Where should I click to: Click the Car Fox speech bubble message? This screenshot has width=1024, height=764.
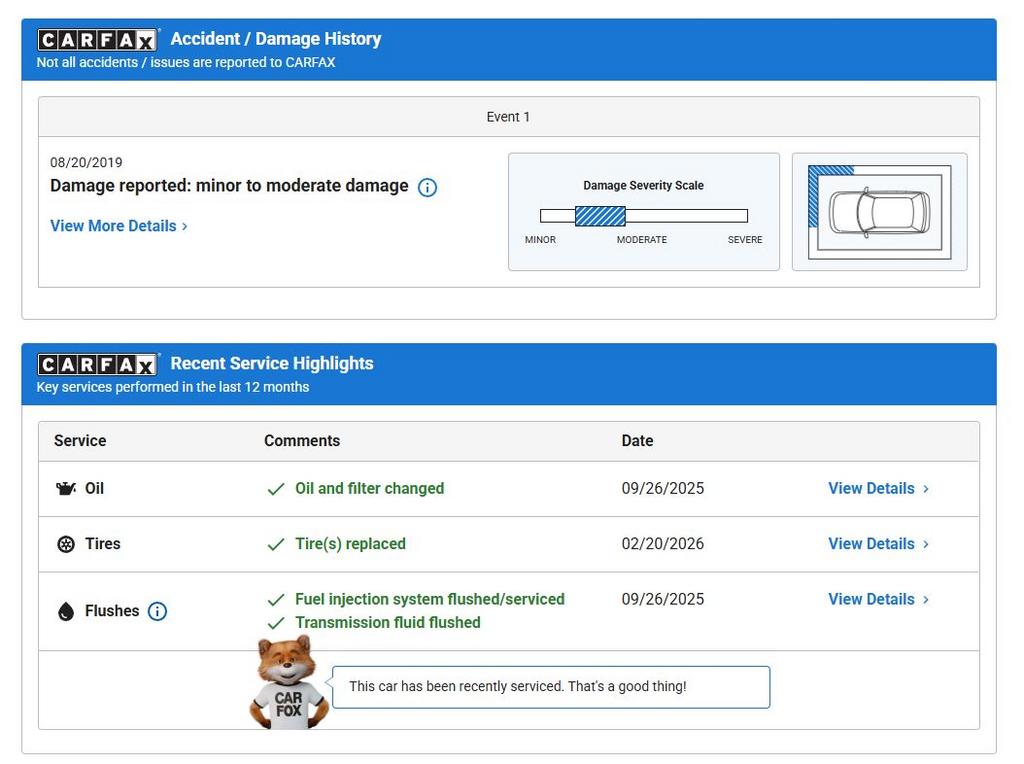pyautogui.click(x=550, y=687)
